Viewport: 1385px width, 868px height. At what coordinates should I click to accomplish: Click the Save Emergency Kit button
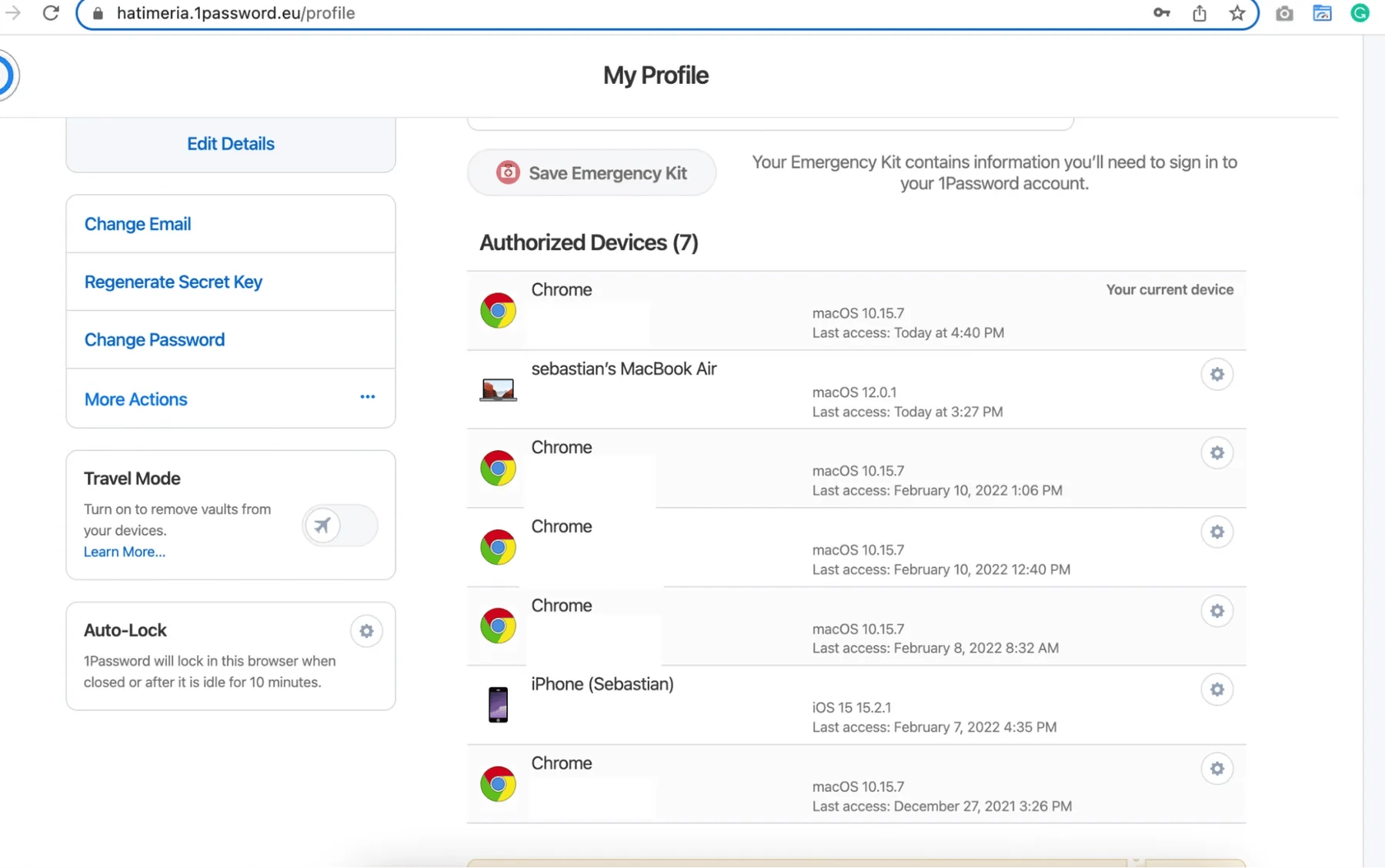pyautogui.click(x=591, y=173)
